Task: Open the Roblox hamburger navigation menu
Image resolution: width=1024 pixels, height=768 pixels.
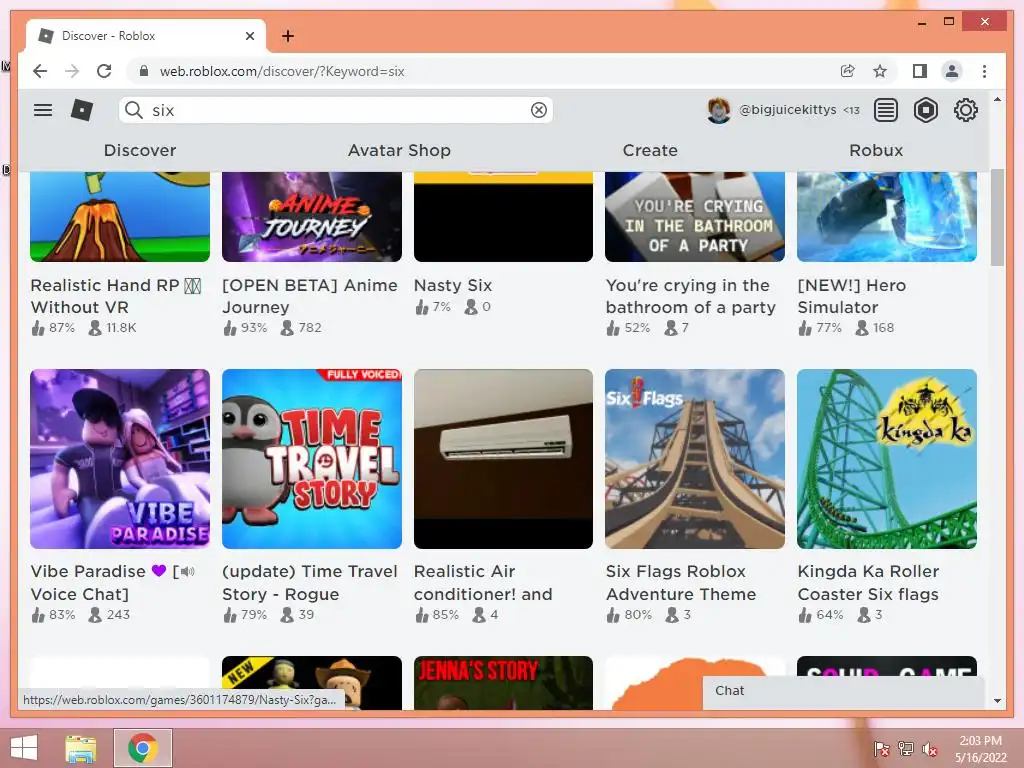Action: click(x=43, y=110)
